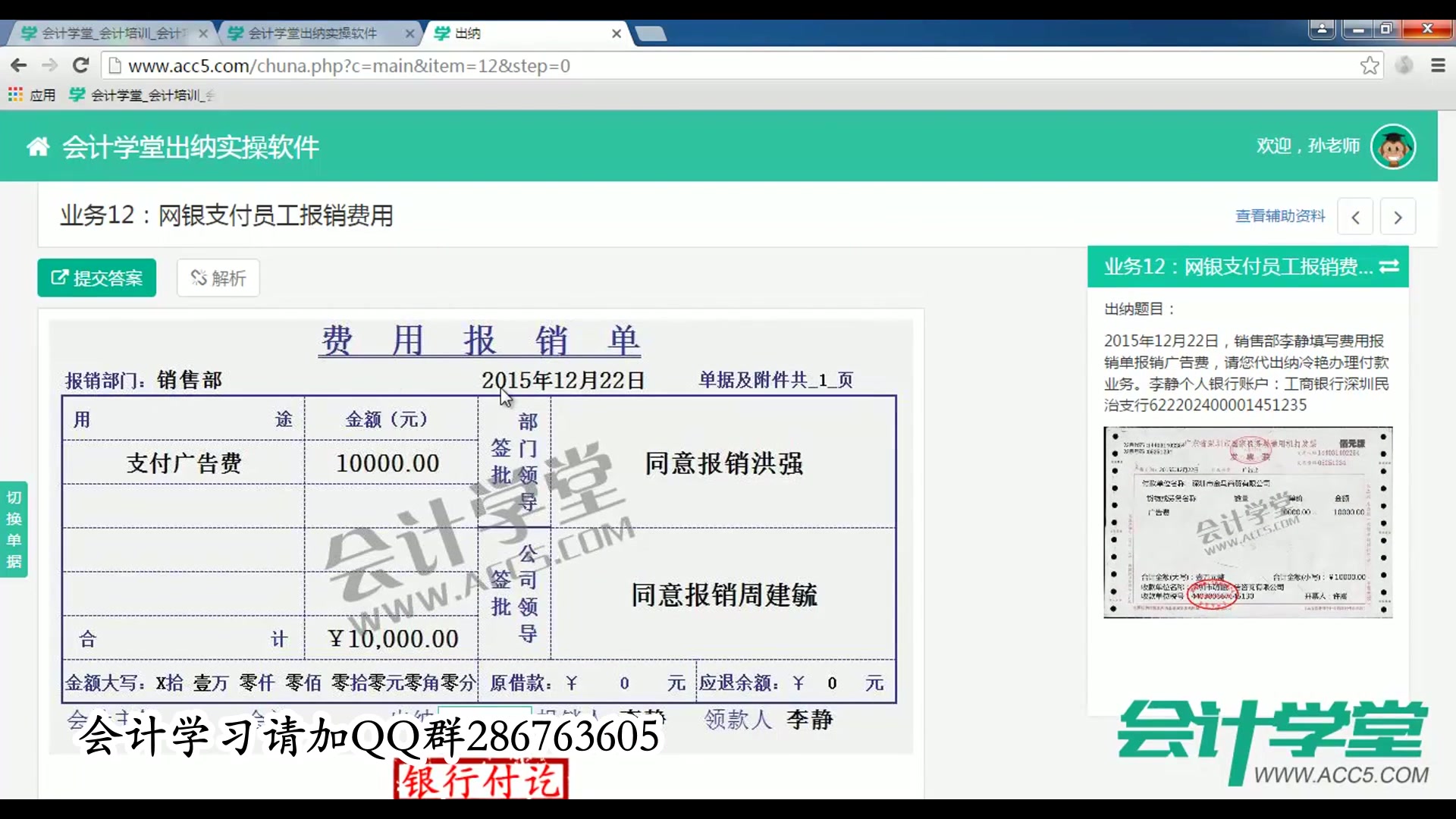The image size is (1456, 819).
Task: Click the 解析 analysis toggle button
Action: coord(218,278)
